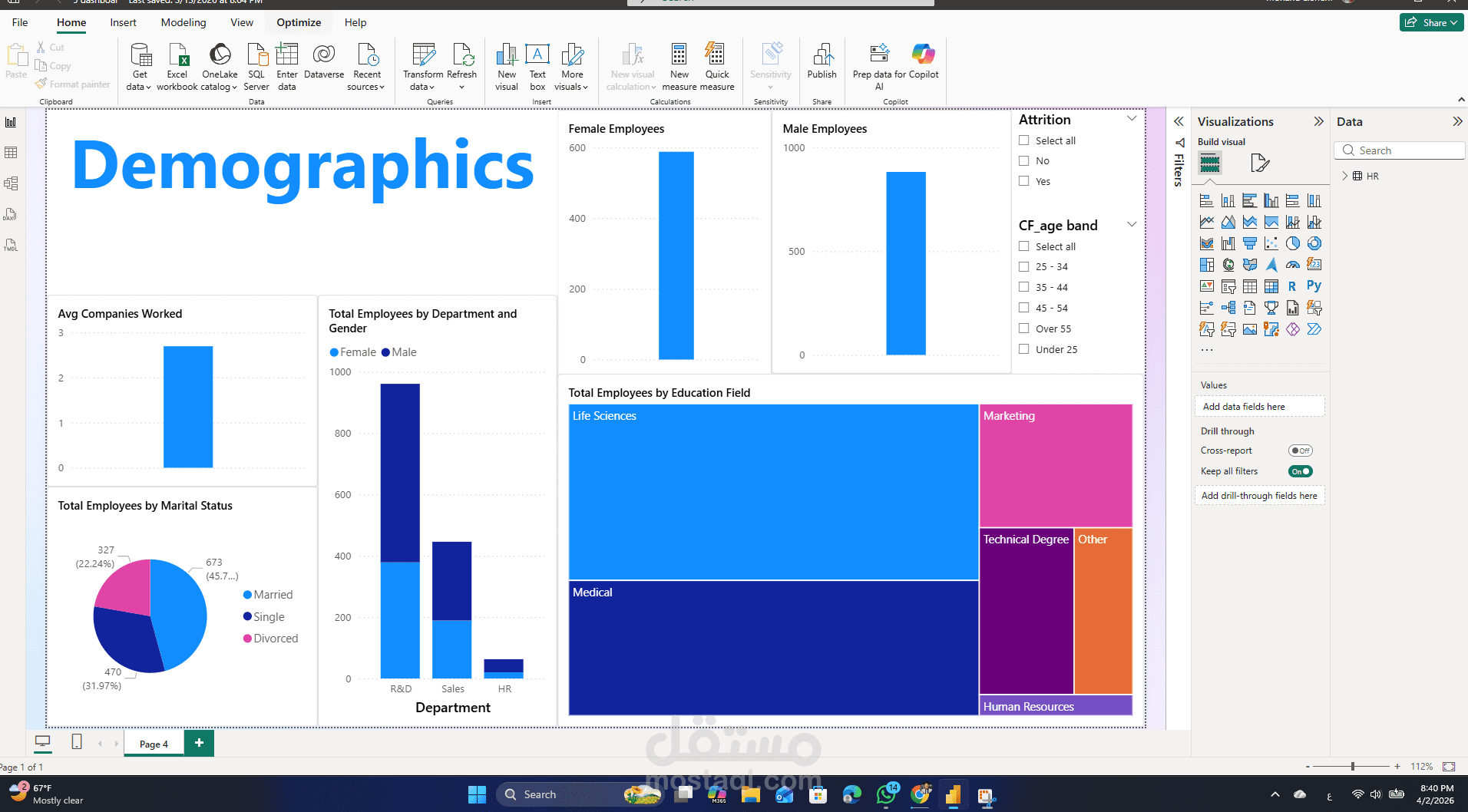Image resolution: width=1468 pixels, height=812 pixels.
Task: Adjust the zoom slider handle
Action: 1353,766
